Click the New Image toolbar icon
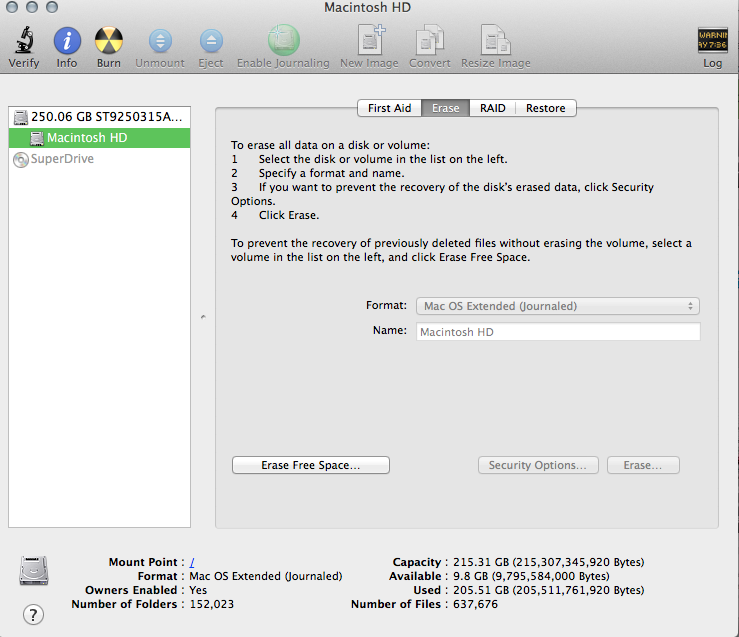The height and width of the screenshot is (637, 739). pyautogui.click(x=370, y=40)
